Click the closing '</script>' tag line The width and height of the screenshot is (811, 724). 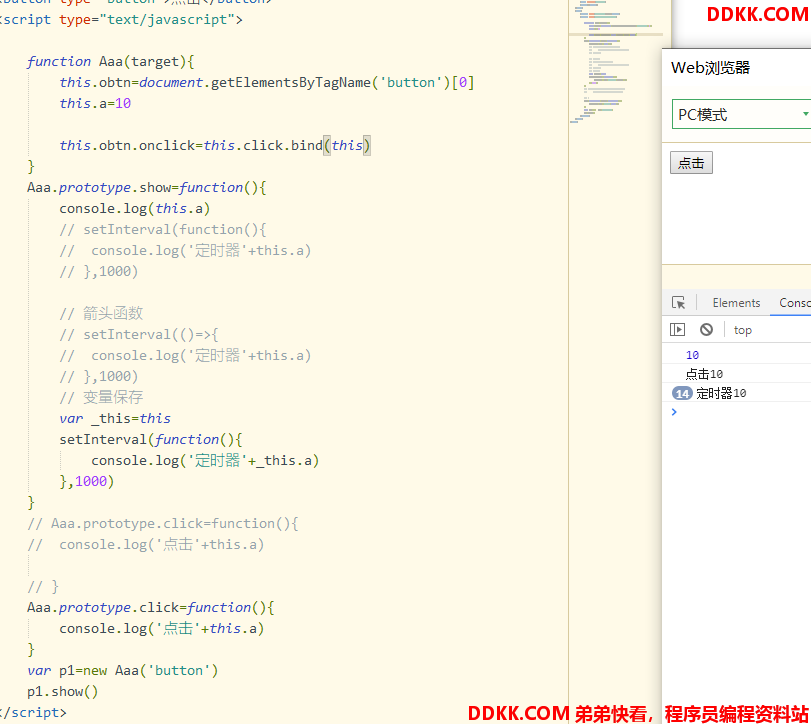[33, 713]
